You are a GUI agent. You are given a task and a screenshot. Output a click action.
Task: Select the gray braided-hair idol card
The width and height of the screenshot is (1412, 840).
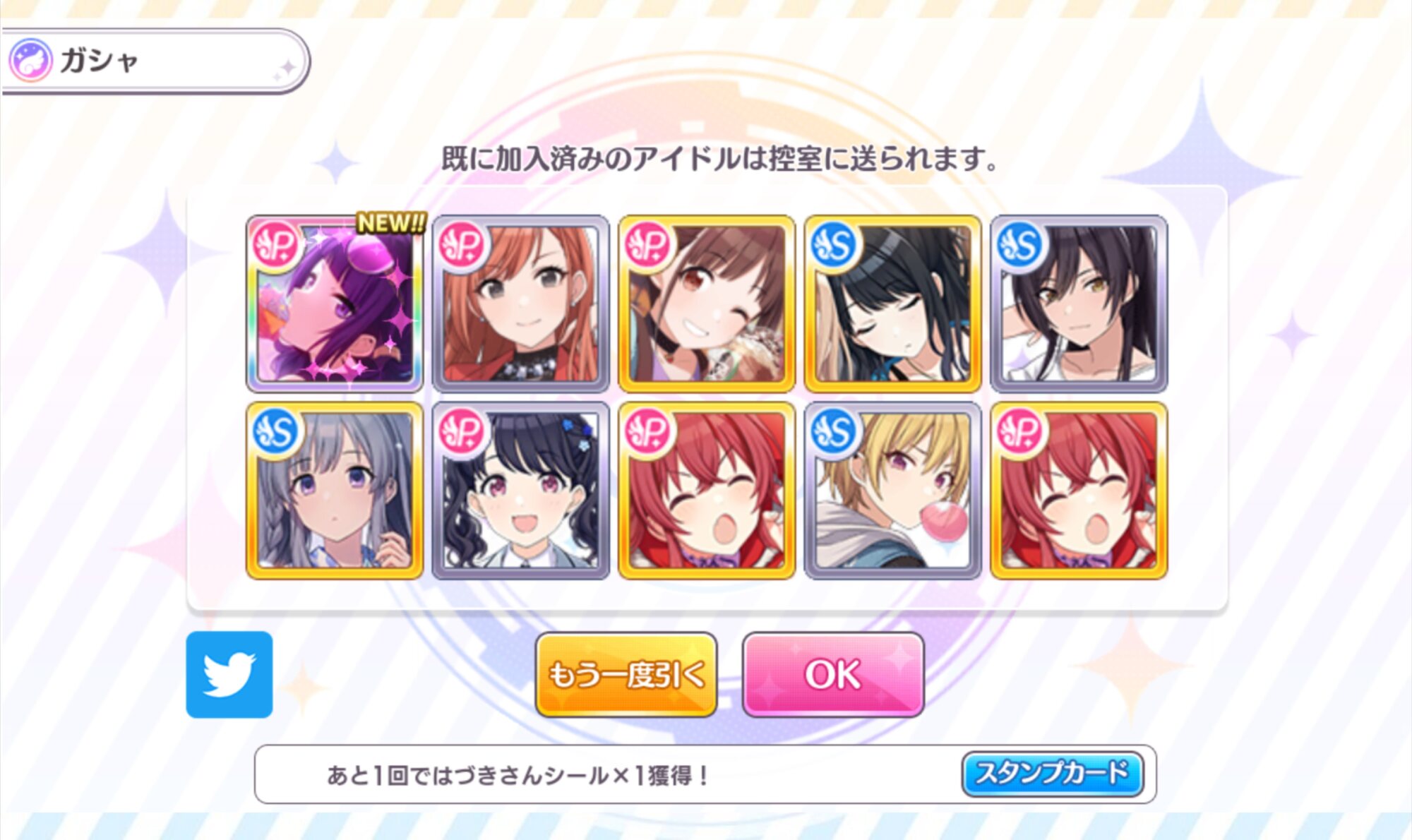coord(335,491)
